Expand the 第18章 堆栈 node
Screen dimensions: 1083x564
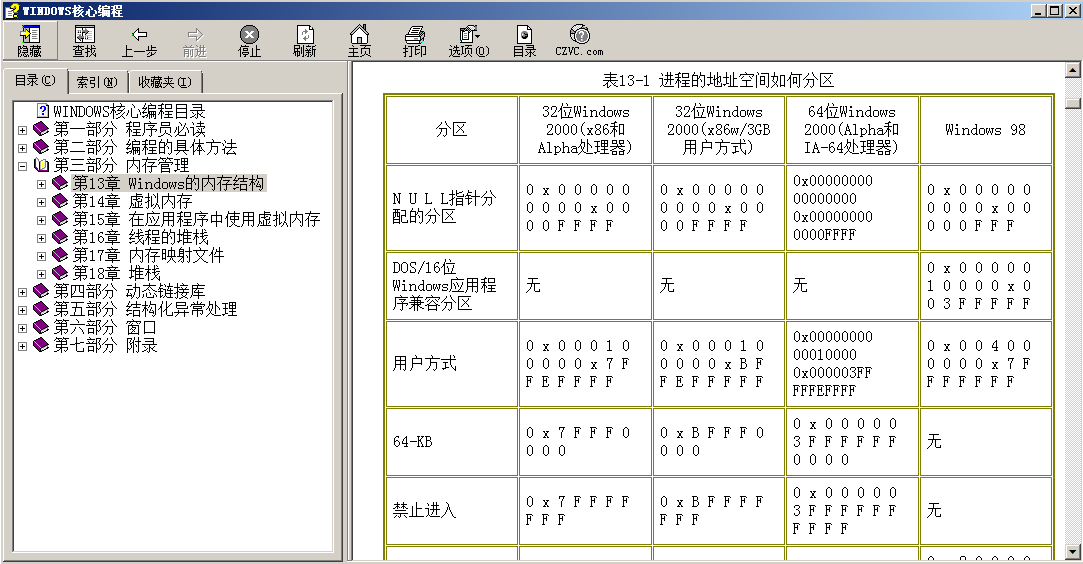[x=41, y=273]
